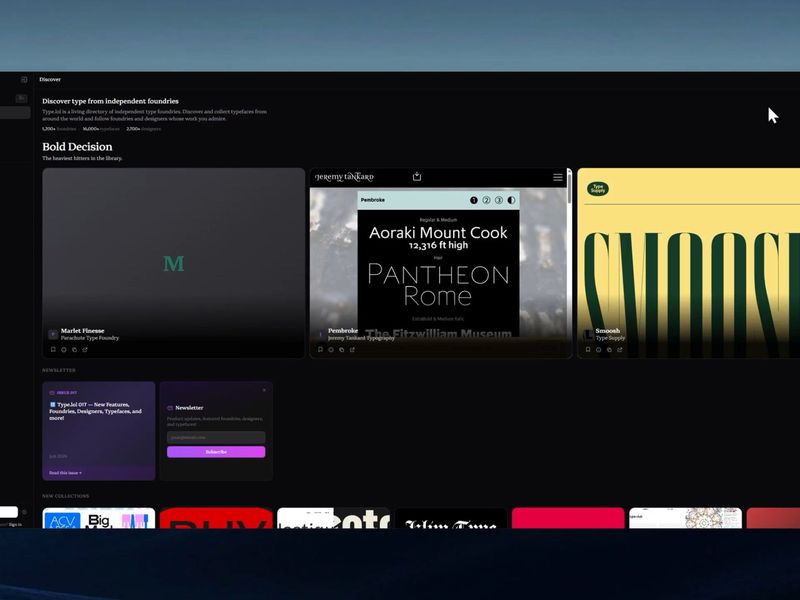Click the circle icon on Smoosh card
The height and width of the screenshot is (600, 800).
click(x=598, y=349)
